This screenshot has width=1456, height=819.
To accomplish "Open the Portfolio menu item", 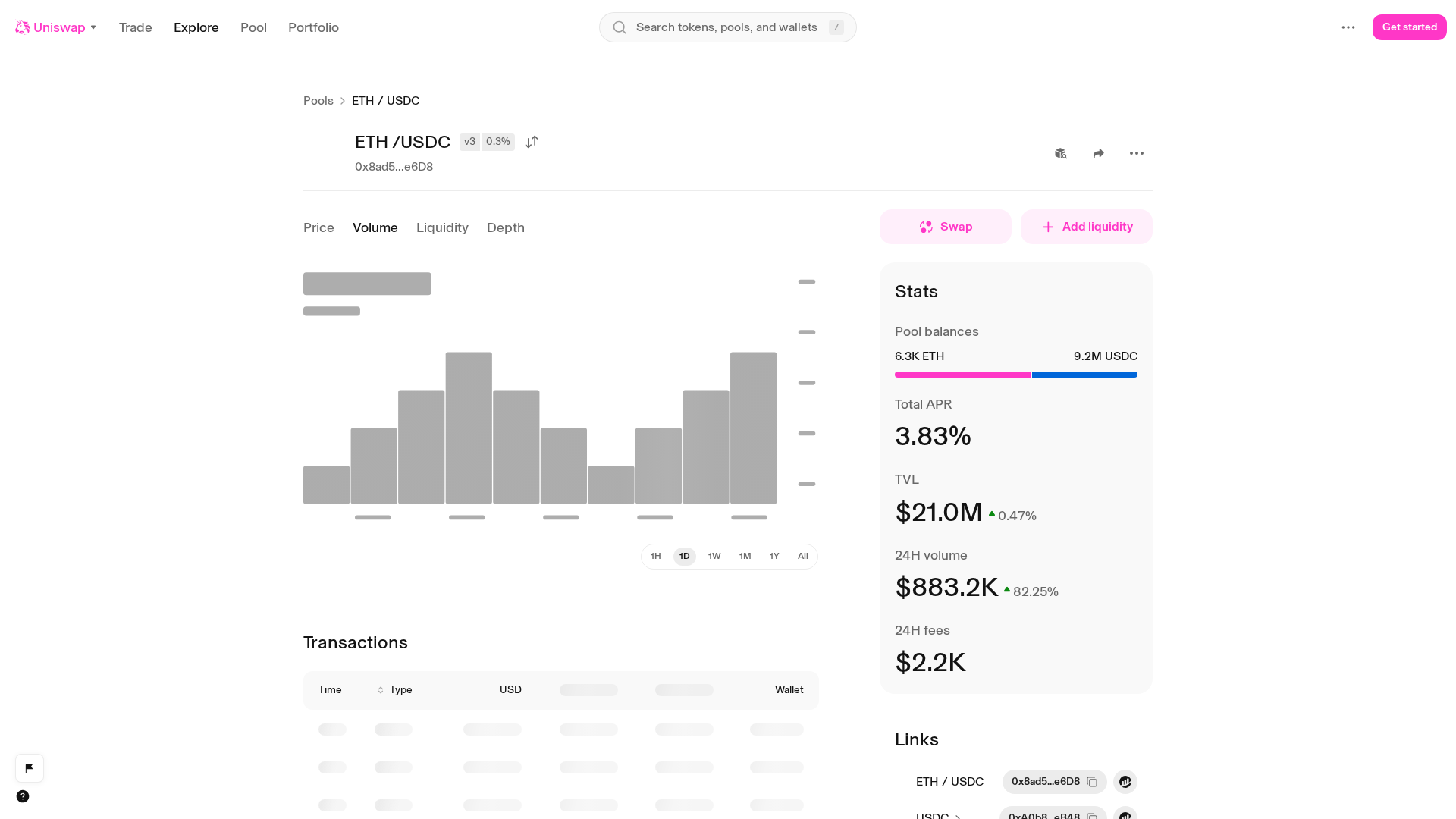I will pyautogui.click(x=313, y=27).
